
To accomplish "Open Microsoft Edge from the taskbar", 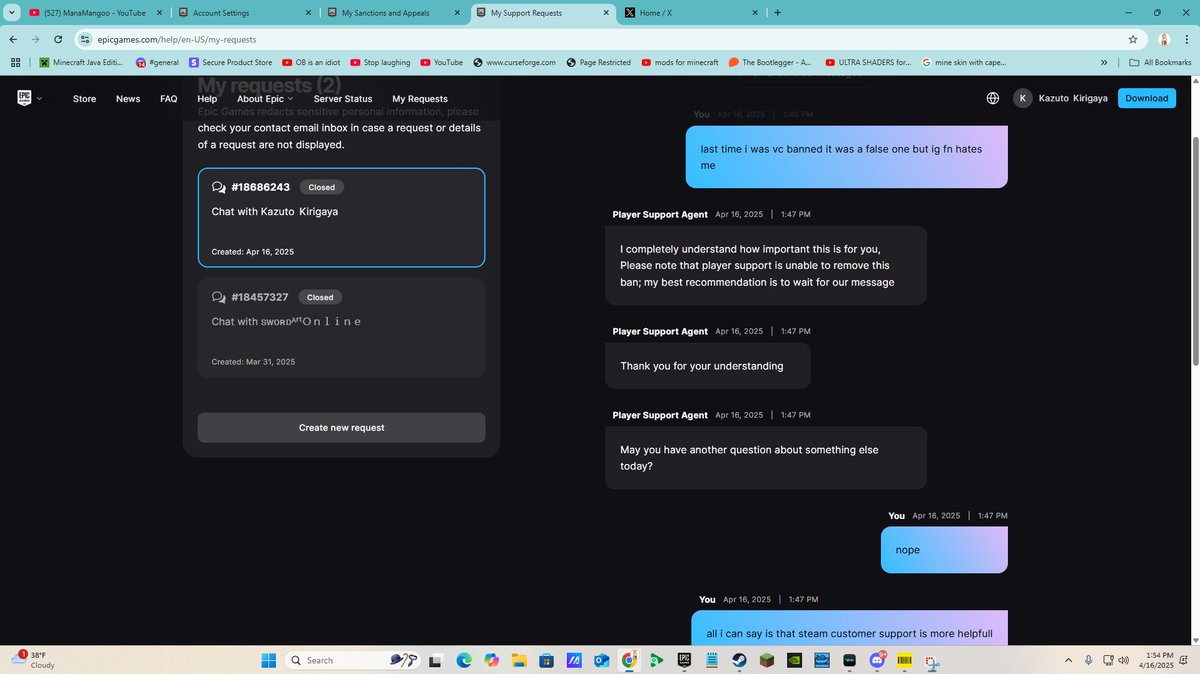I will click(464, 660).
